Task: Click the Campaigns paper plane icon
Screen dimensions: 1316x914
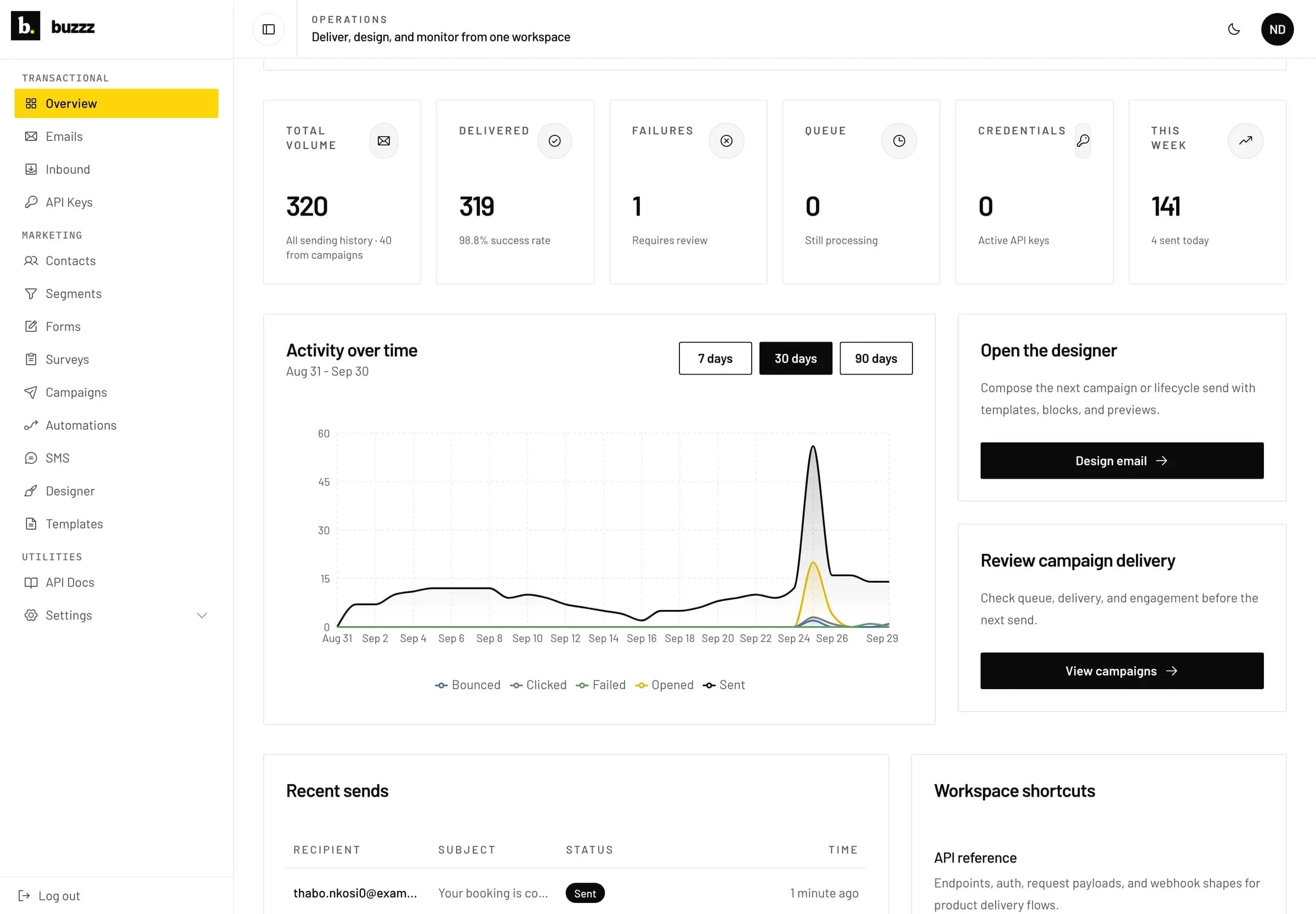Action: pyautogui.click(x=31, y=392)
